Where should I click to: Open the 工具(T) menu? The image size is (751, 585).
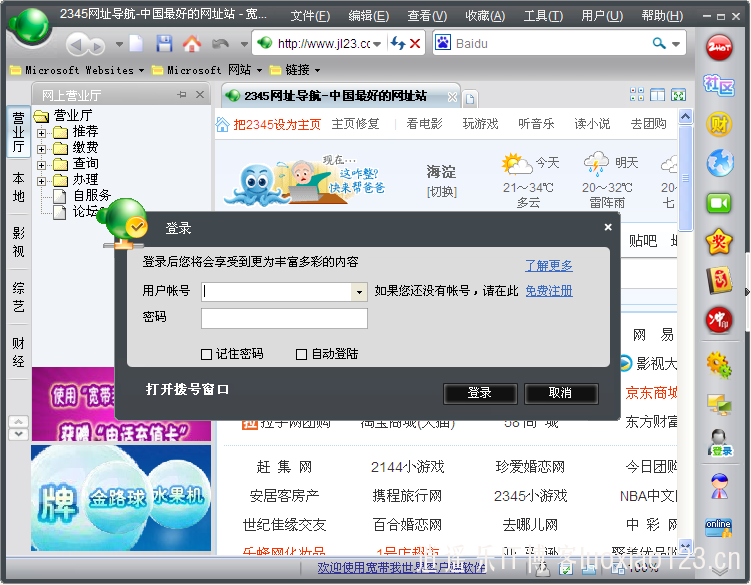tap(543, 16)
